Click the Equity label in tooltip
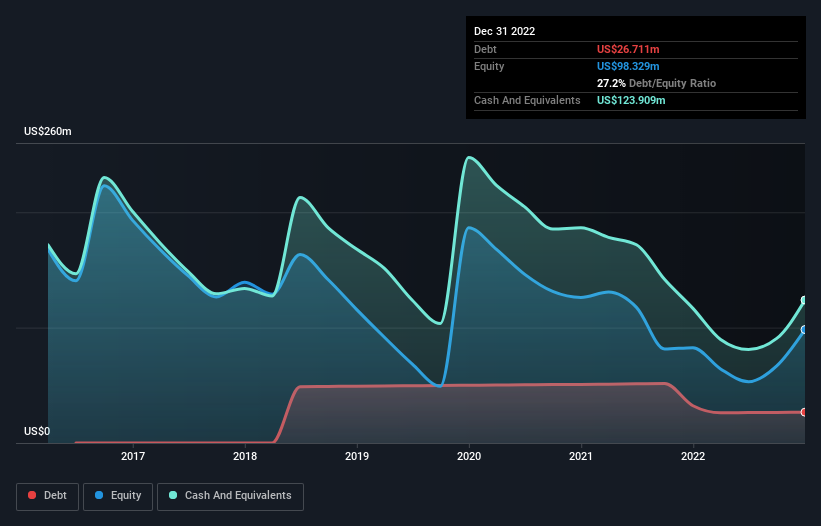Image resolution: width=821 pixels, height=526 pixels. pyautogui.click(x=489, y=66)
